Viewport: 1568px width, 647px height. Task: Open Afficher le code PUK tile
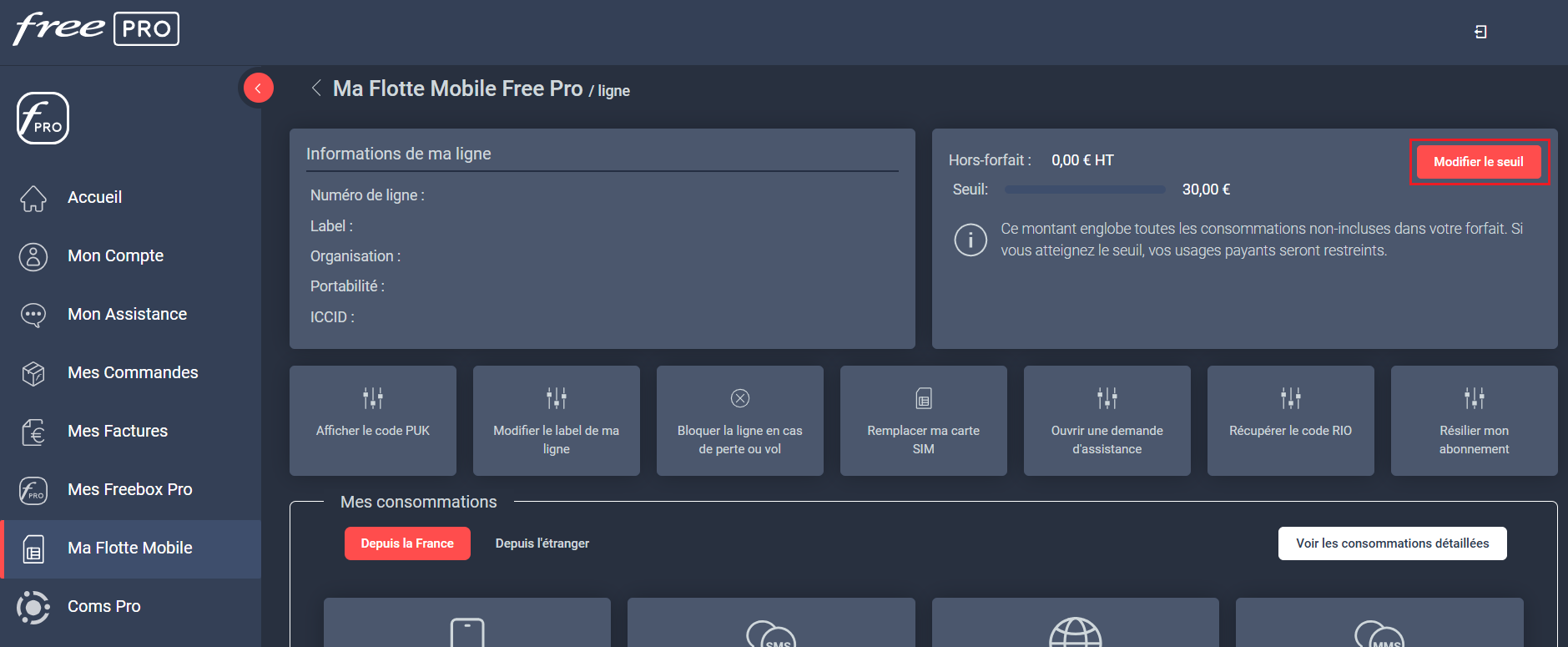click(x=373, y=421)
